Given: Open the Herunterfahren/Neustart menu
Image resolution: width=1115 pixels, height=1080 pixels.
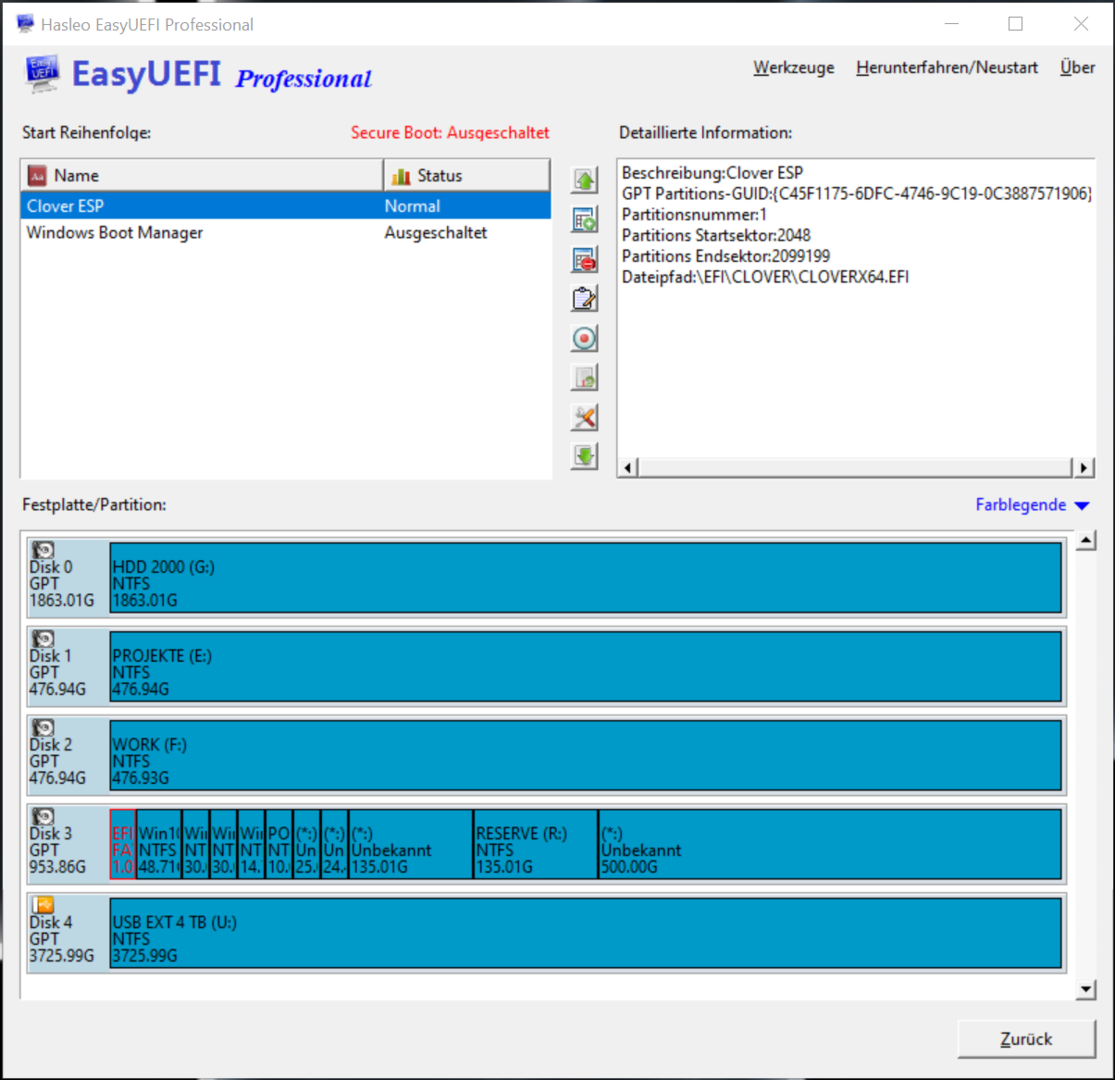Looking at the screenshot, I should [946, 68].
